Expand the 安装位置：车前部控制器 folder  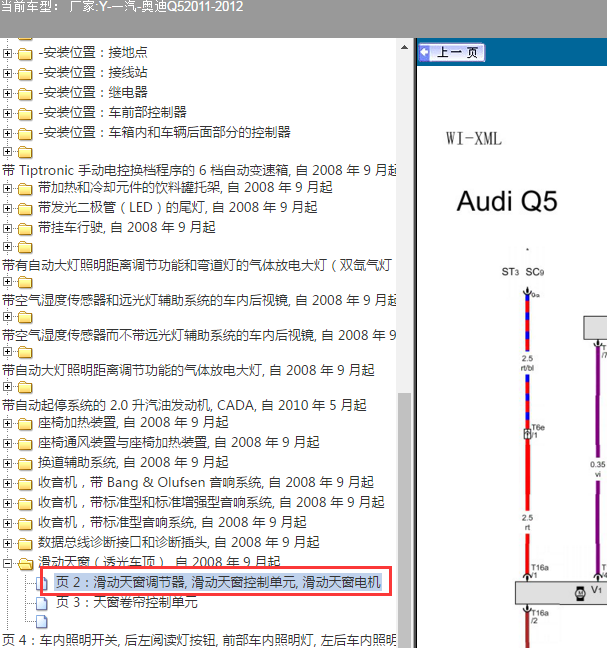coord(7,113)
